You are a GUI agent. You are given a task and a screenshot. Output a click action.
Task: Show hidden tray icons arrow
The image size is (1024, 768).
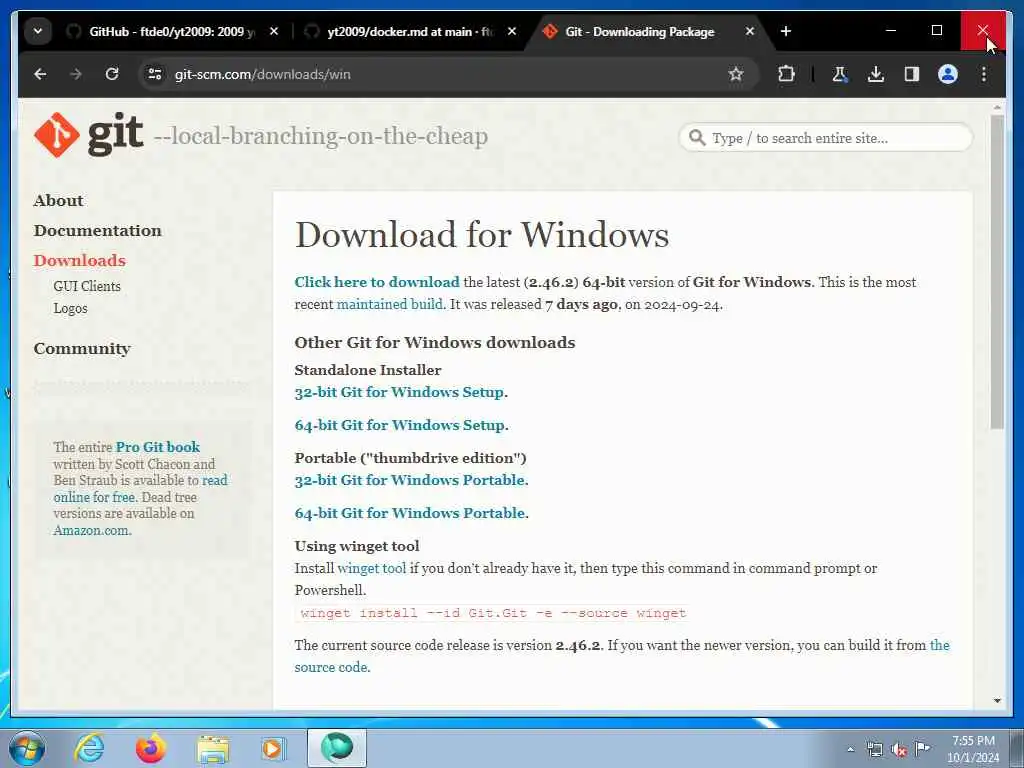coord(850,750)
